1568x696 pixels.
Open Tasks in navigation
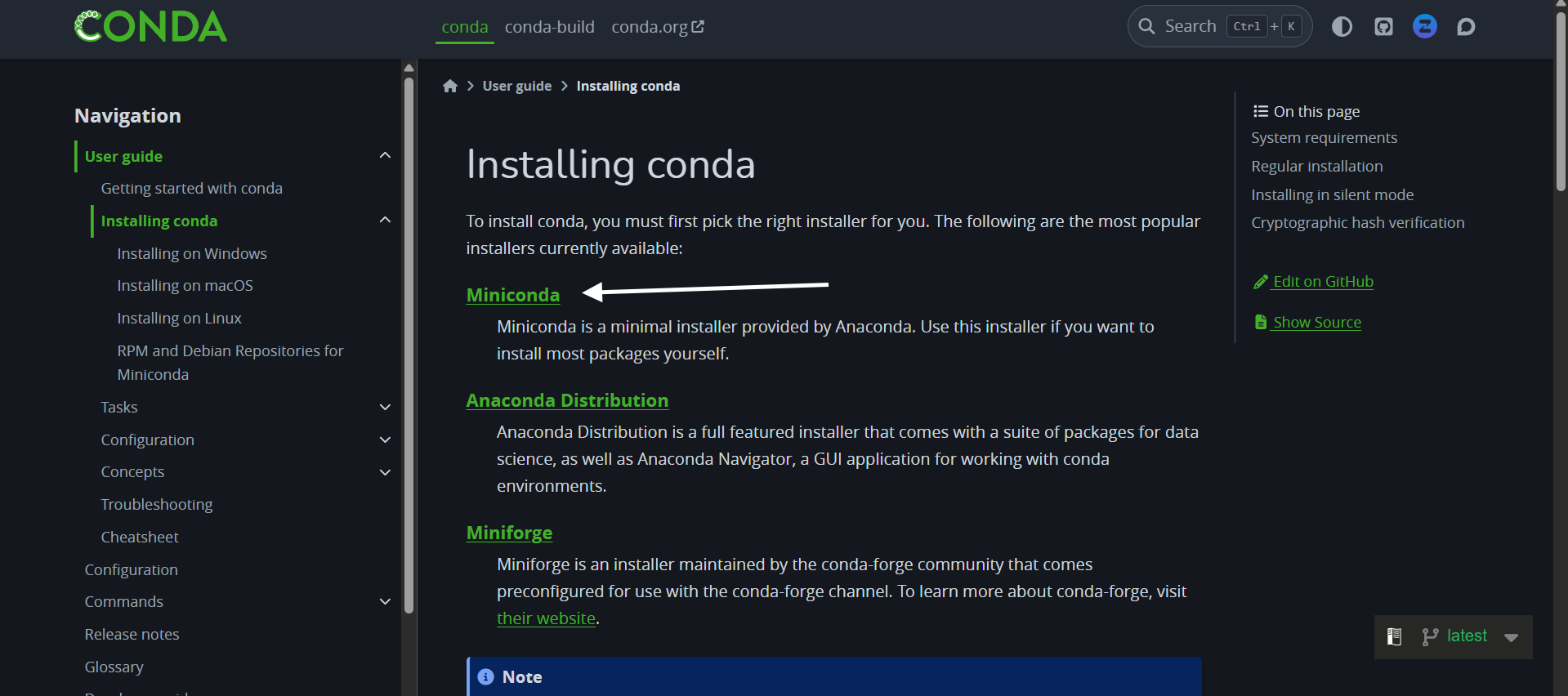pyautogui.click(x=119, y=407)
